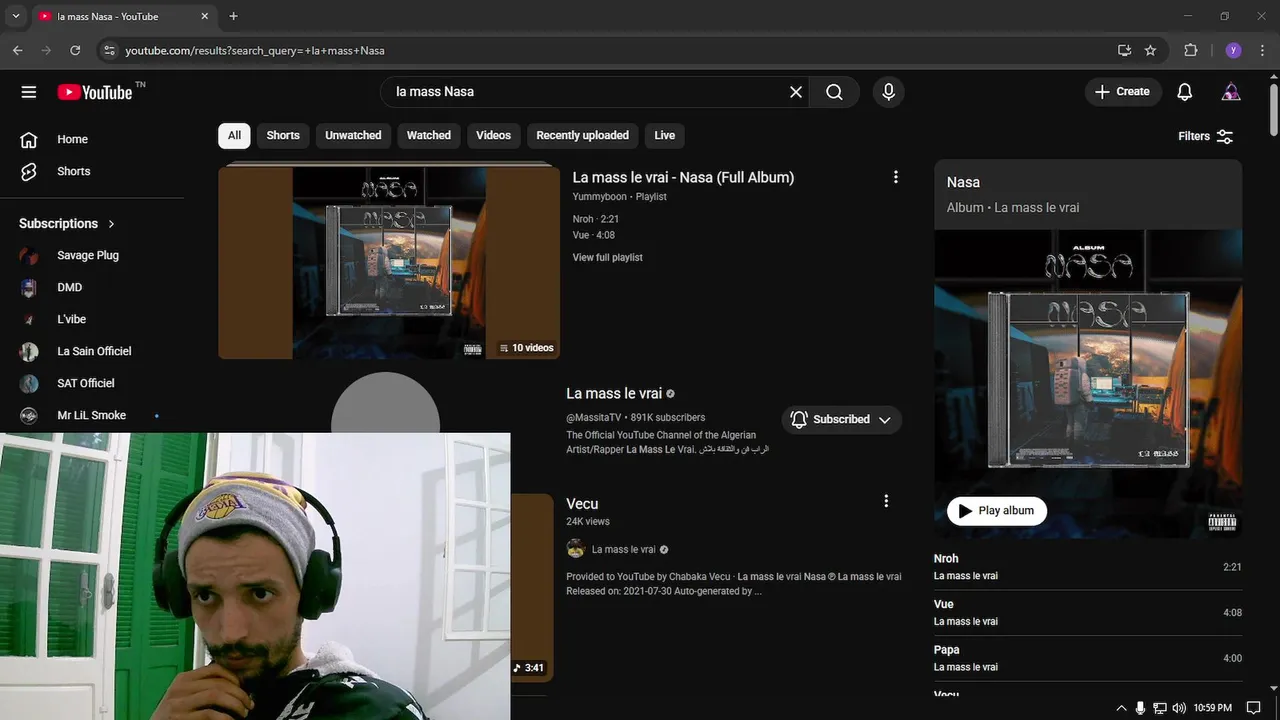1280x720 pixels.
Task: Open Nasa Full Album playlist thumbnail
Action: tap(389, 262)
